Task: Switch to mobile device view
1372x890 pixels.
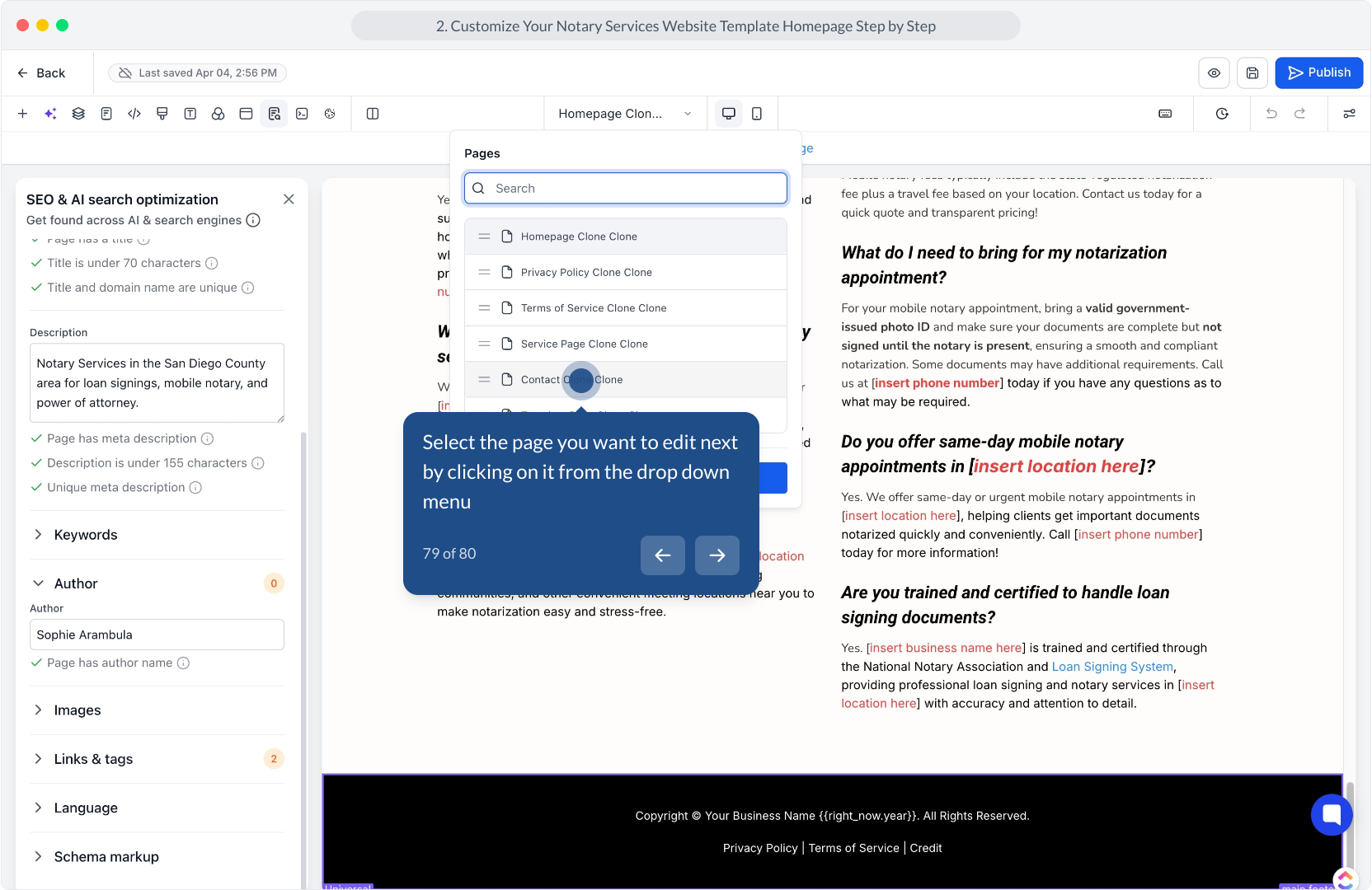Action: pyautogui.click(x=757, y=114)
